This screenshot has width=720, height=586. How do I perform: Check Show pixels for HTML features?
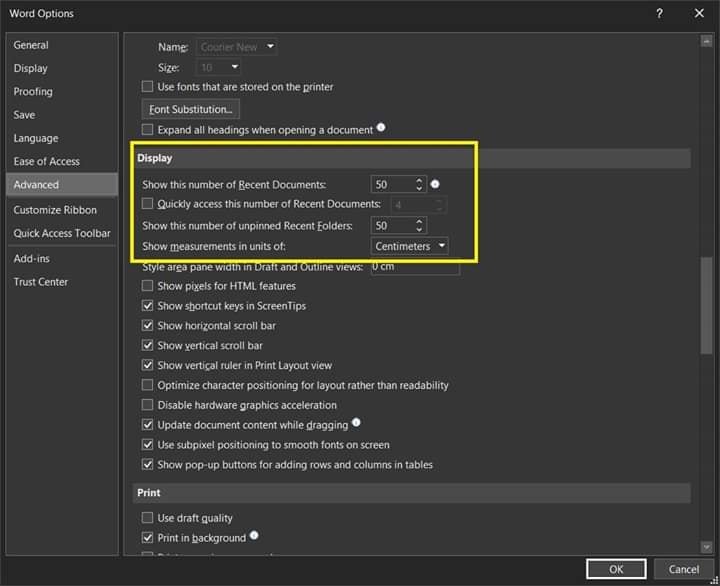(x=147, y=286)
